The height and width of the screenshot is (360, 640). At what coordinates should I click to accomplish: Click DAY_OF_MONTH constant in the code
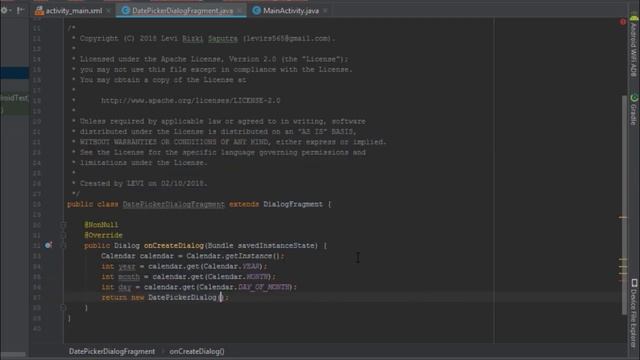point(264,287)
